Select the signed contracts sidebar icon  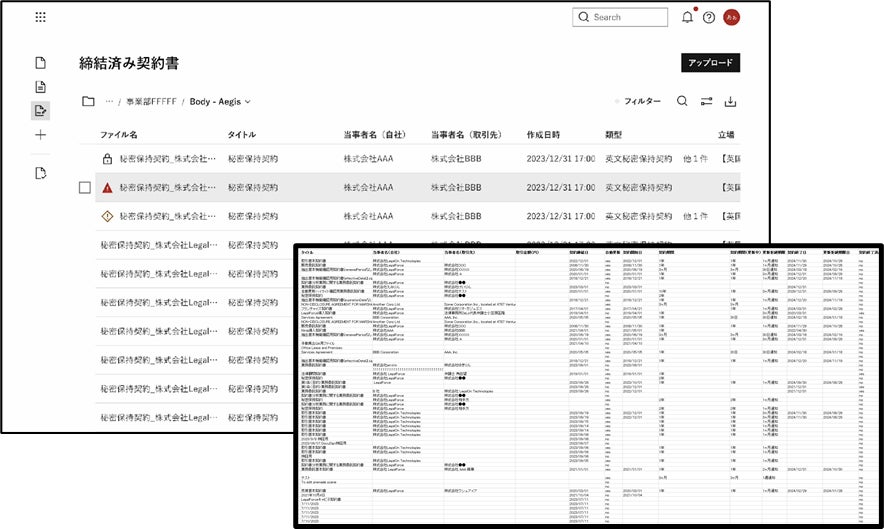(40, 111)
